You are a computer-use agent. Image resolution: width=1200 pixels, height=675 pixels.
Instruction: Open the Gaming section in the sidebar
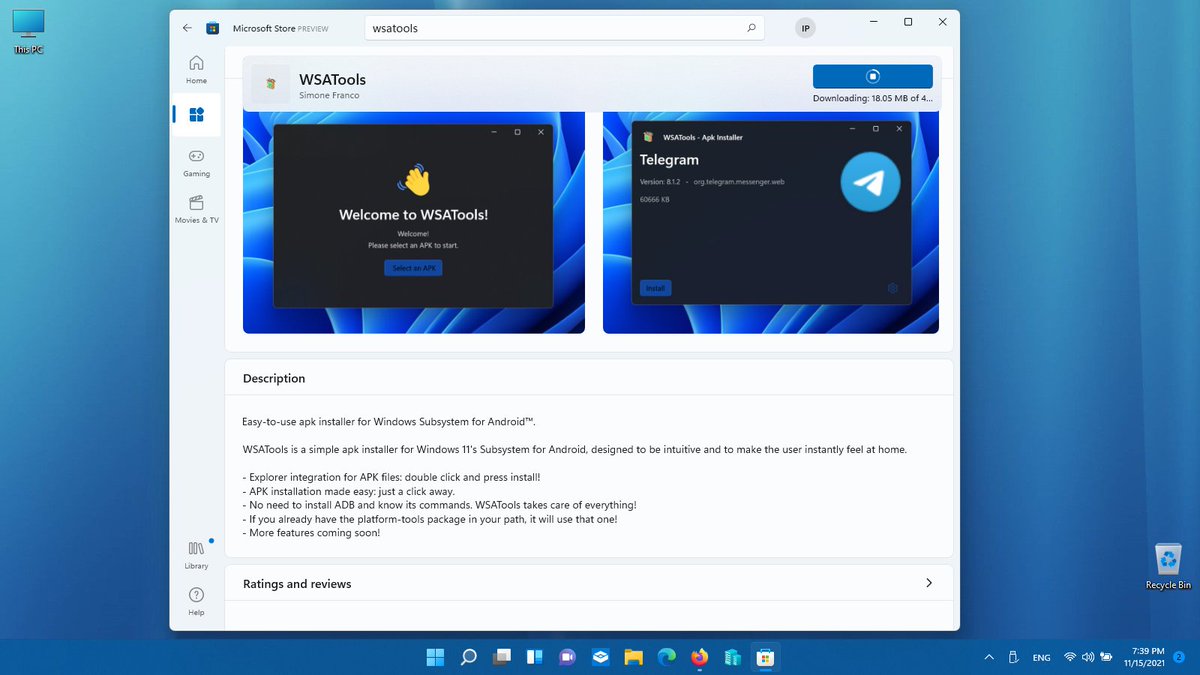[196, 162]
